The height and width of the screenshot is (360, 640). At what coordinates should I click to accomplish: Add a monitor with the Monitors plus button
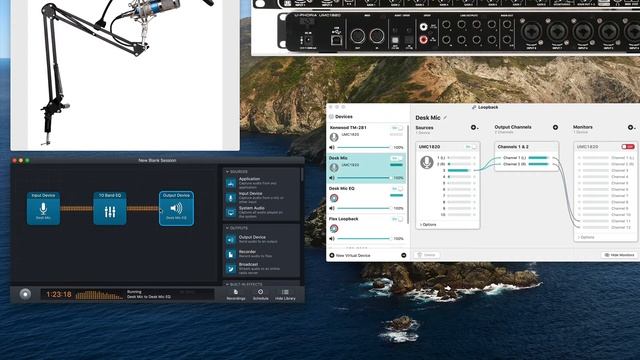[631, 127]
